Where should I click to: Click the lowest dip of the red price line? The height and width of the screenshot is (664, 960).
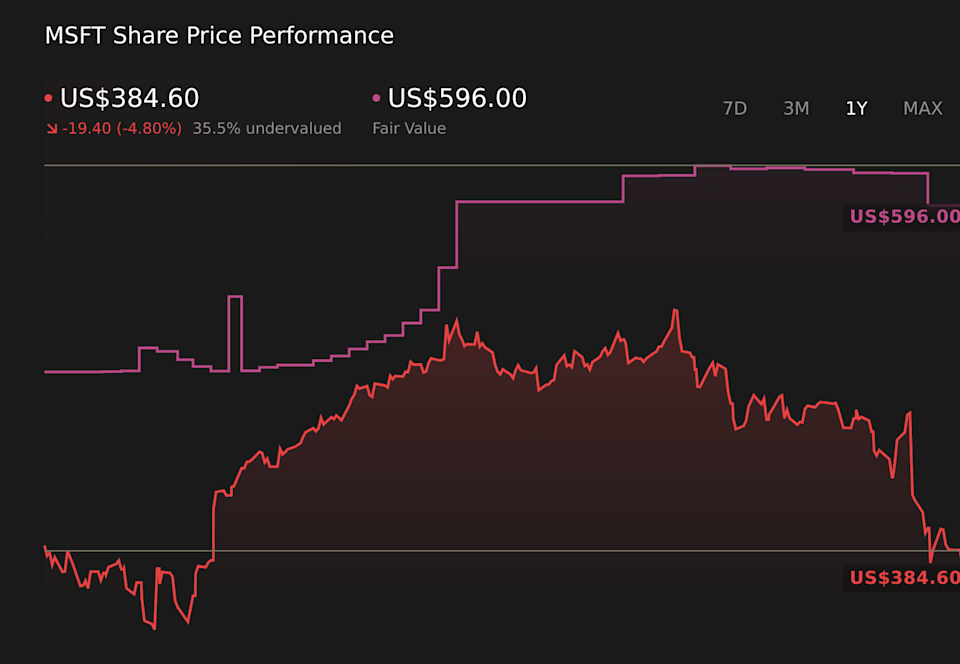pos(154,627)
